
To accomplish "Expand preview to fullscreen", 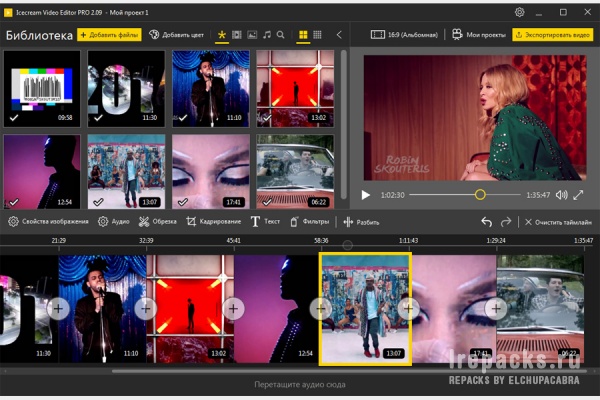I will point(578,195).
